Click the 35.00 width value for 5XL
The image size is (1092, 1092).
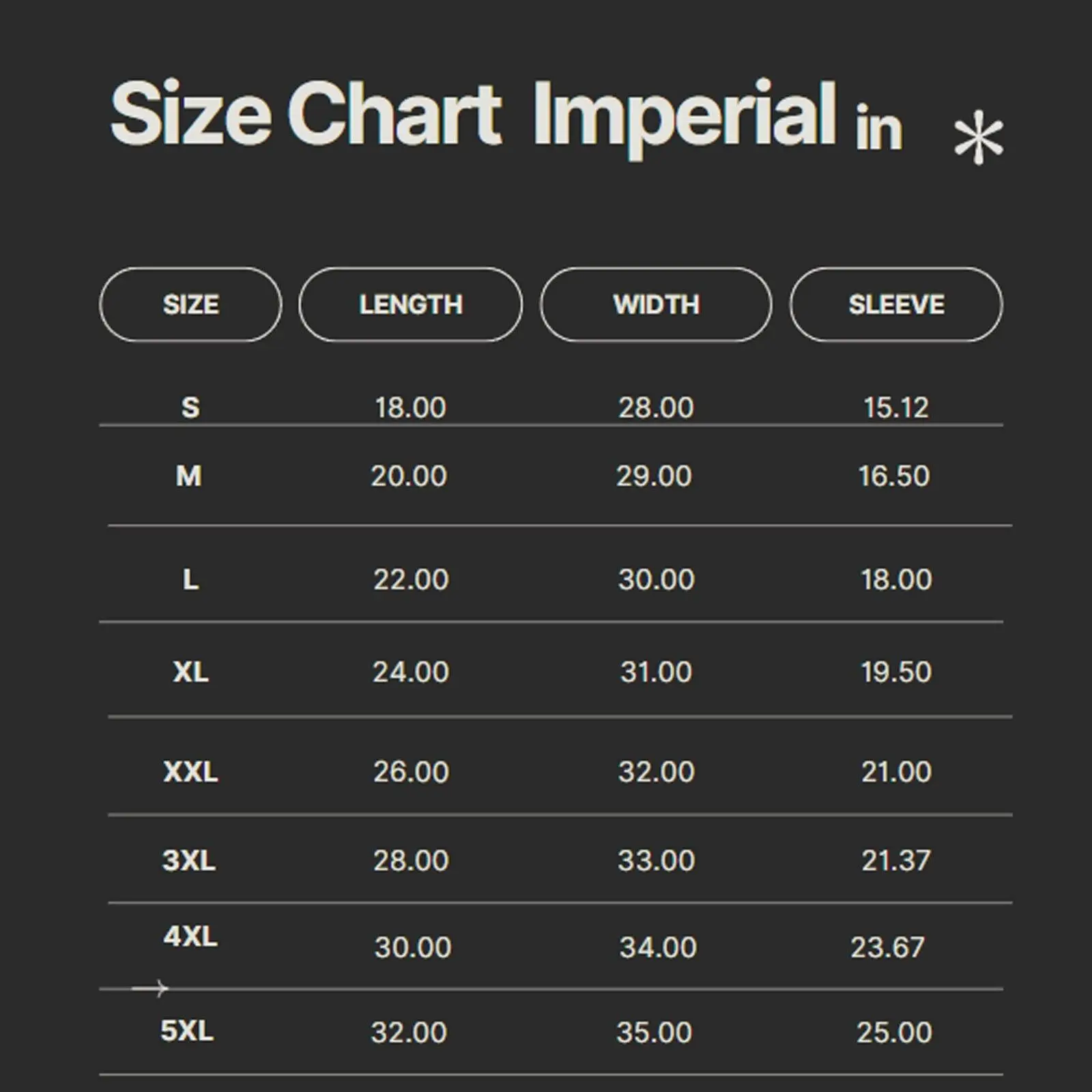tap(654, 1032)
